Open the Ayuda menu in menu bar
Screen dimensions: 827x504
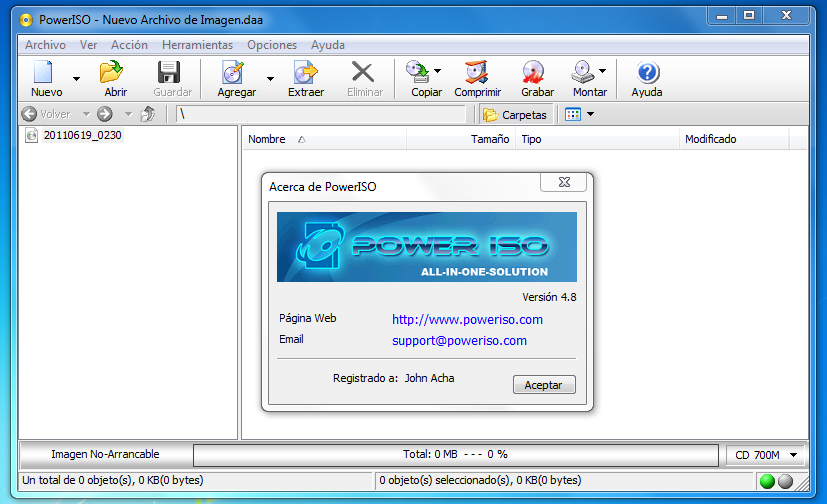click(x=328, y=45)
